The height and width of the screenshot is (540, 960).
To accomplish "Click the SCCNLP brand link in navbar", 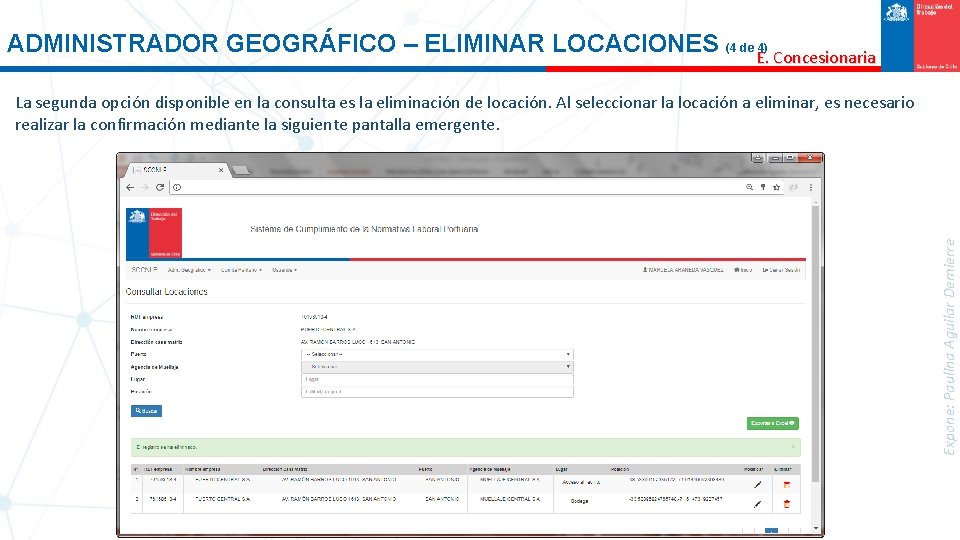I will [x=144, y=270].
